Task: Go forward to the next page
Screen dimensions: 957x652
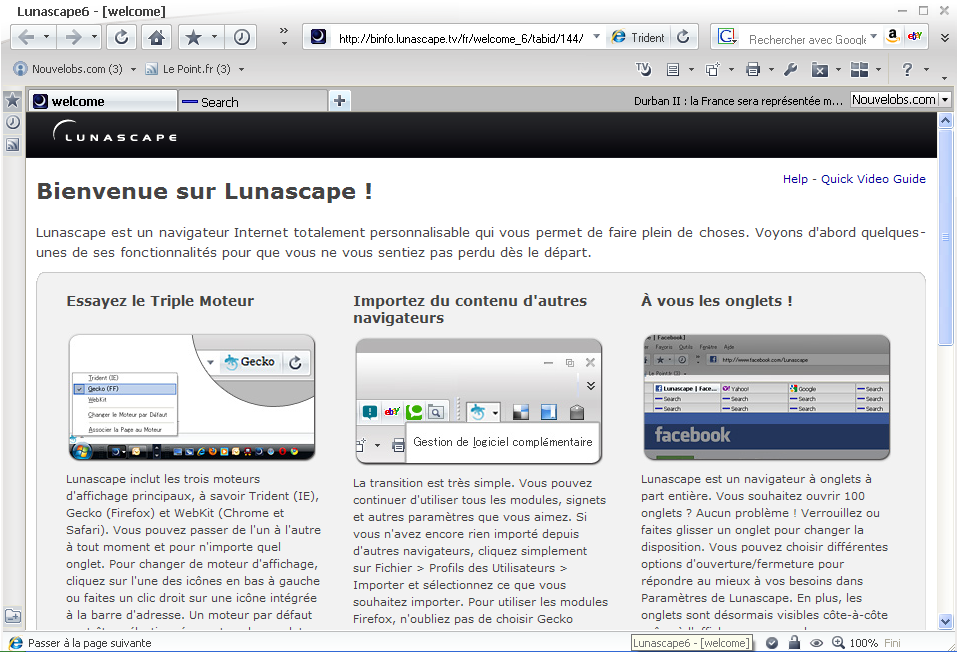Action: click(73, 38)
